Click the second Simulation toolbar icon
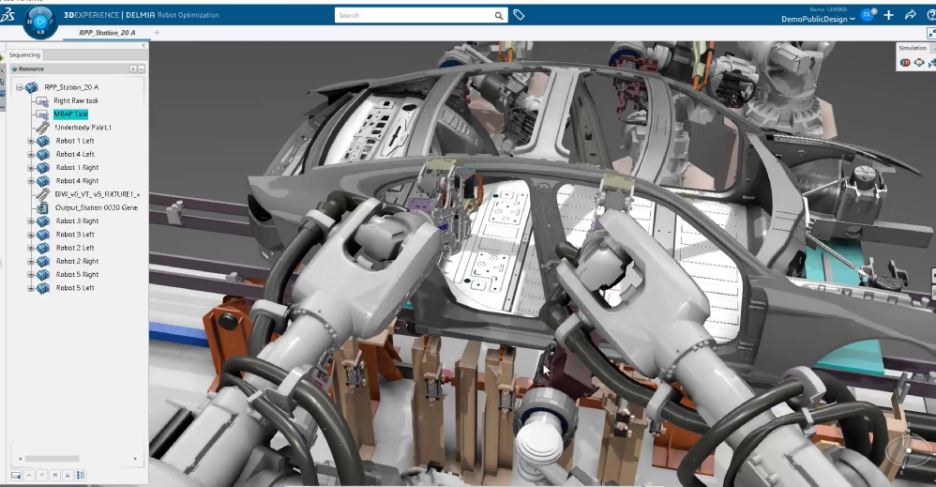Viewport: 936px width, 487px height. coord(919,62)
